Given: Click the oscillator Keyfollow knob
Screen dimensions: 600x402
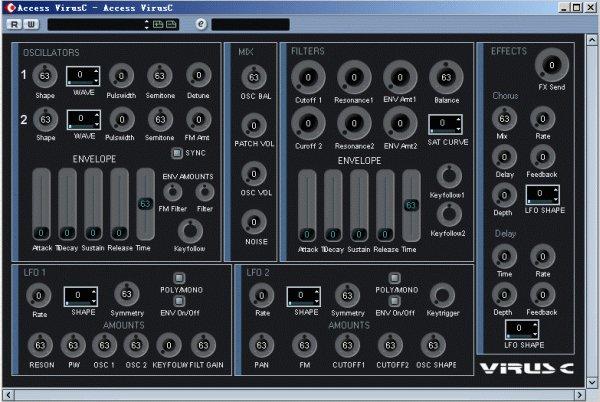Looking at the screenshot, I should 190,231.
